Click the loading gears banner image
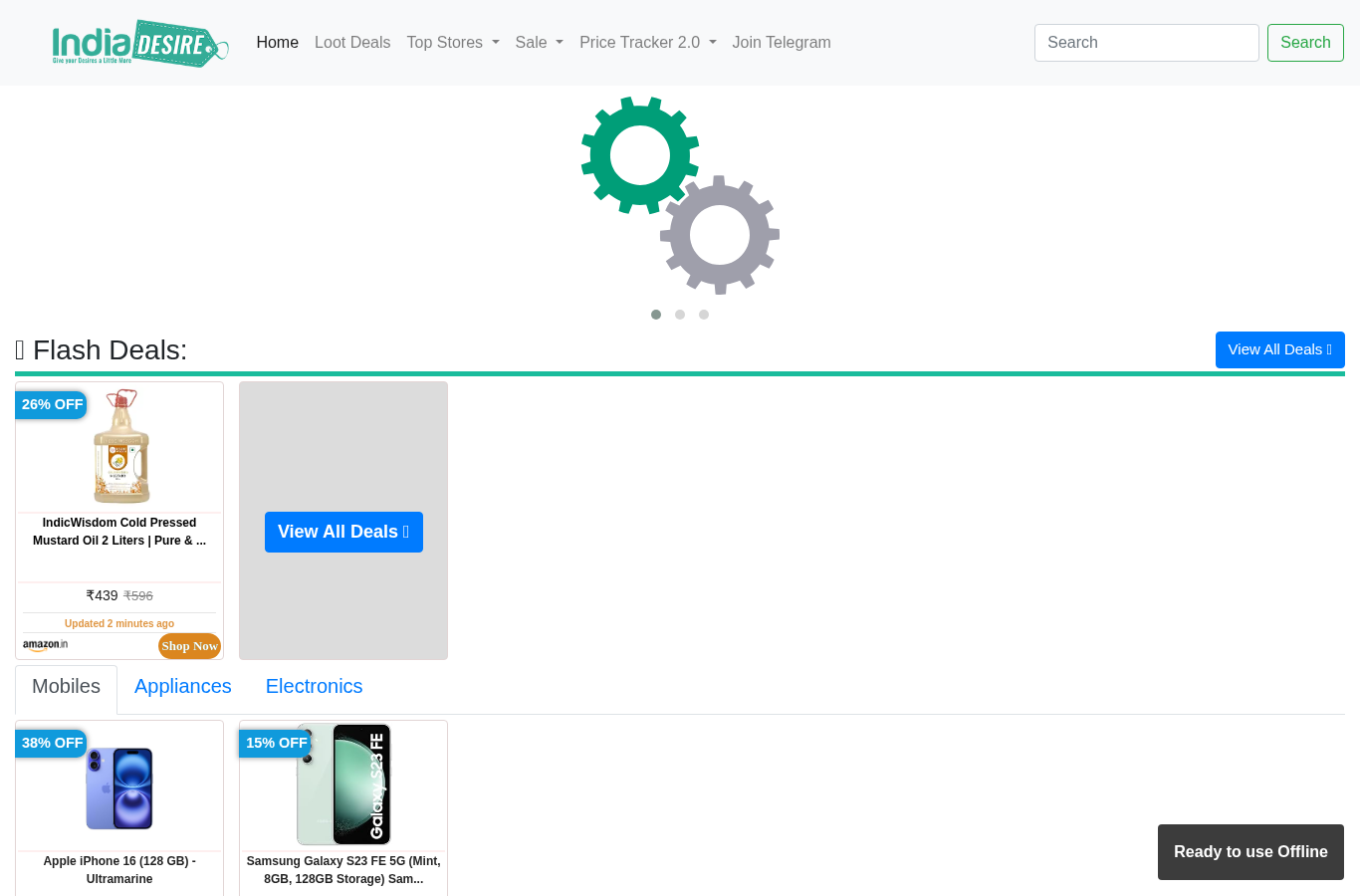 680,195
